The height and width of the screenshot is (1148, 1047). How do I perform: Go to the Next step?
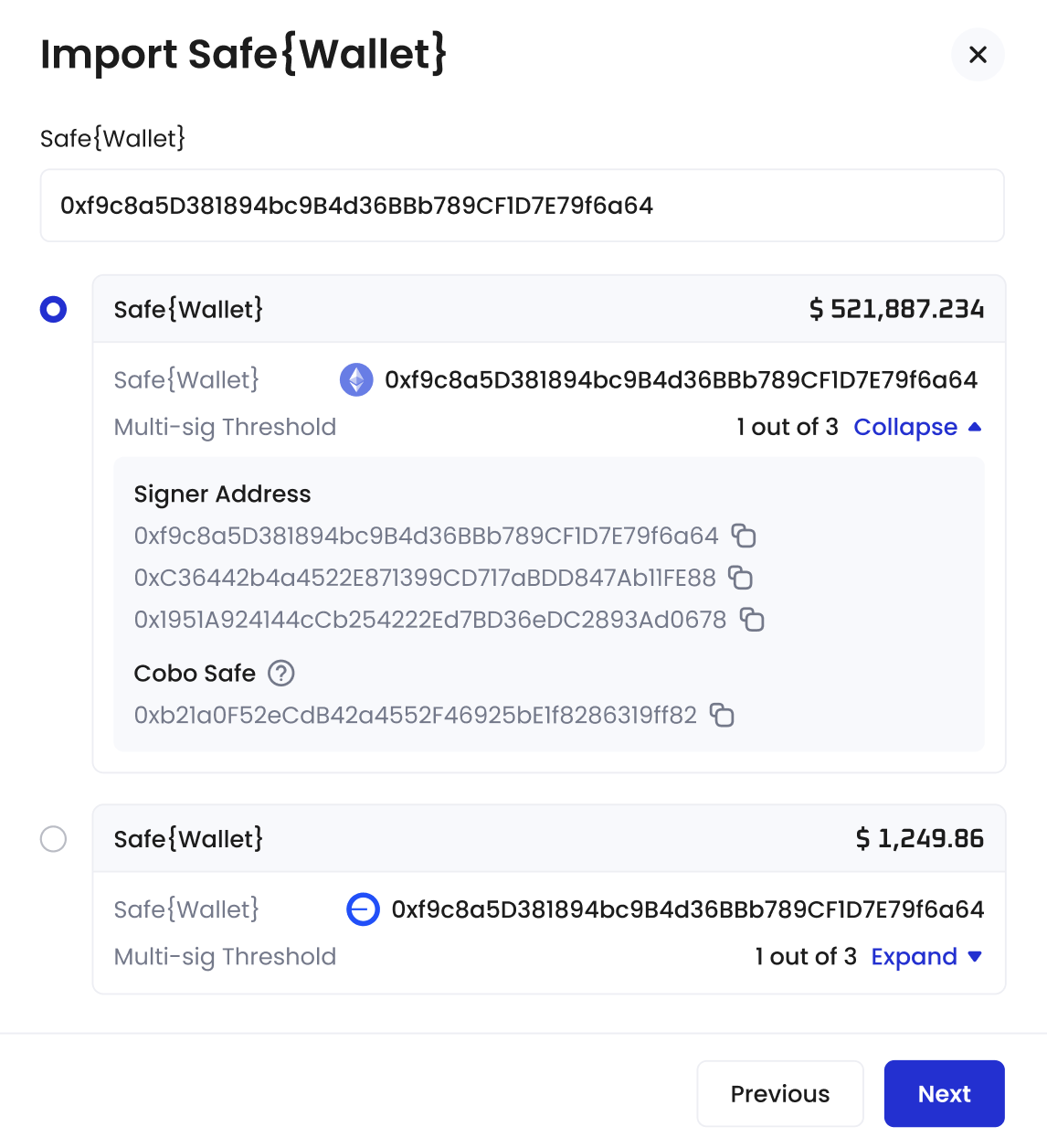tap(944, 1094)
